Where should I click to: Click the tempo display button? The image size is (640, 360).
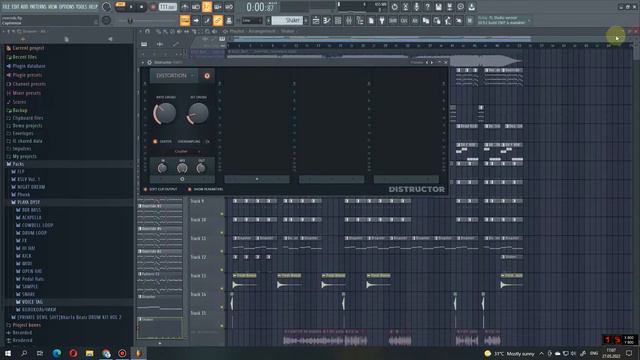pos(168,7)
